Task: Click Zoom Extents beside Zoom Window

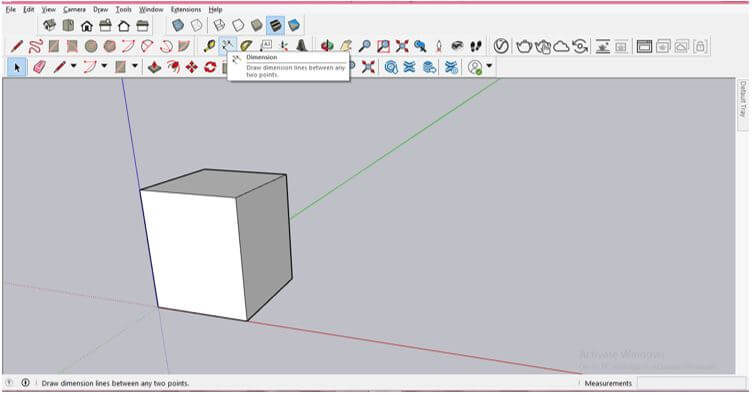Action: [402, 46]
